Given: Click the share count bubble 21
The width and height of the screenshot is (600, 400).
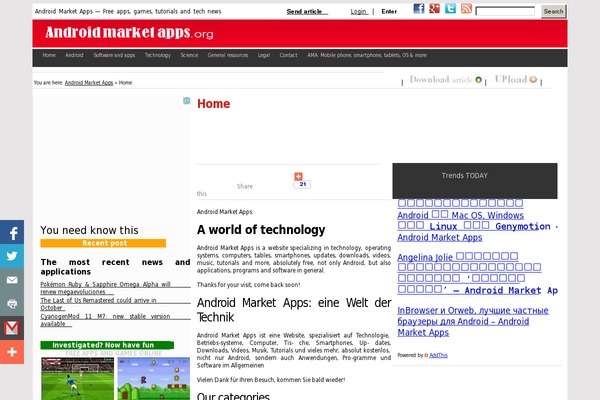Looking at the screenshot, I should click(302, 184).
